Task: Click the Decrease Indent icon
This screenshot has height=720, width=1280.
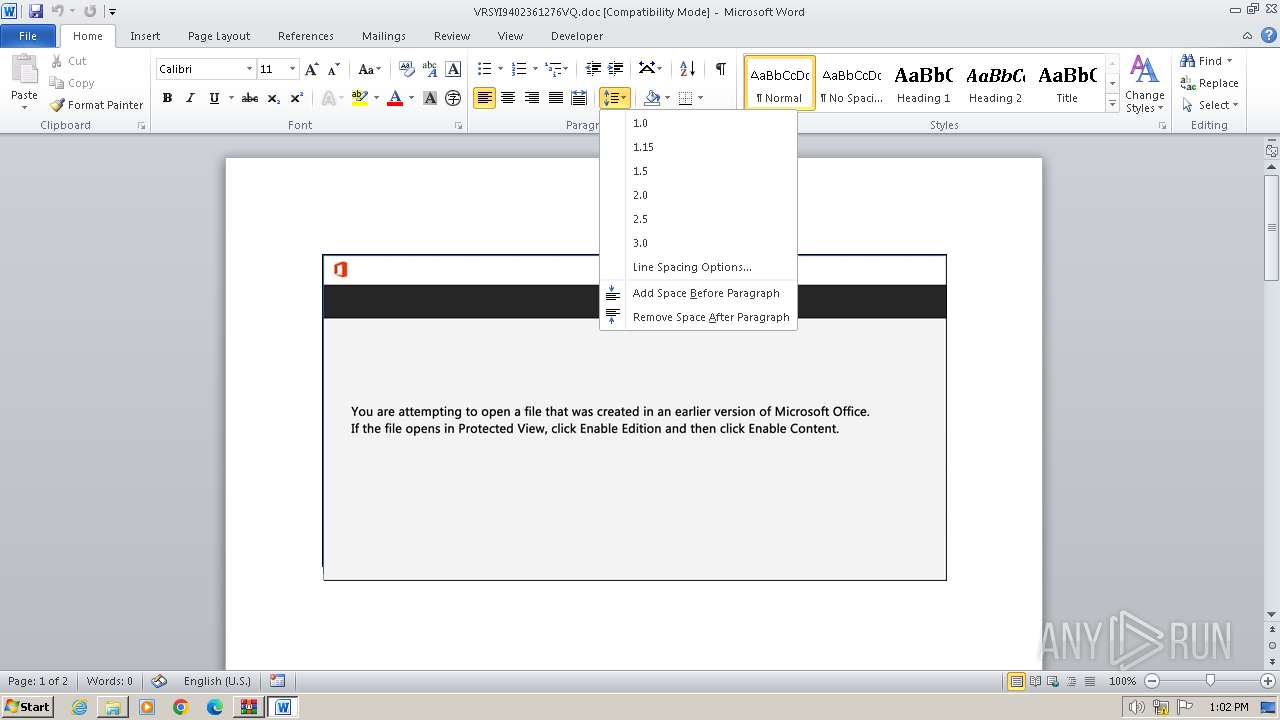Action: coord(593,69)
